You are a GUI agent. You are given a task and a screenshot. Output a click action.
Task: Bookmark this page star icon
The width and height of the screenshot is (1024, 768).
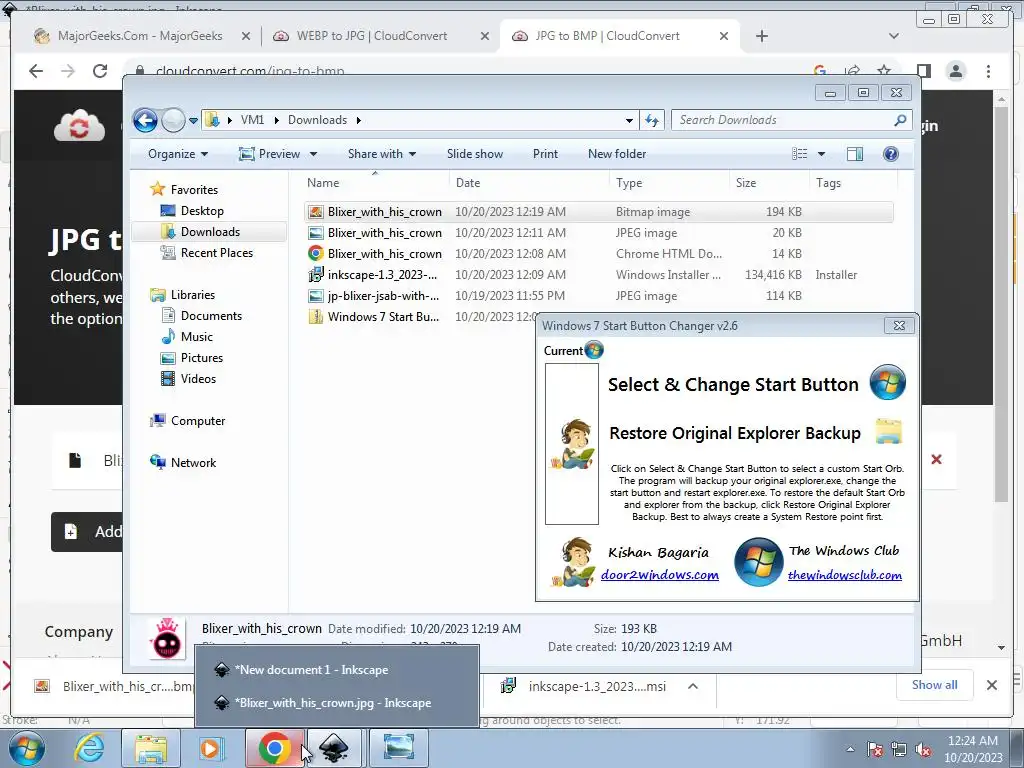(x=884, y=71)
